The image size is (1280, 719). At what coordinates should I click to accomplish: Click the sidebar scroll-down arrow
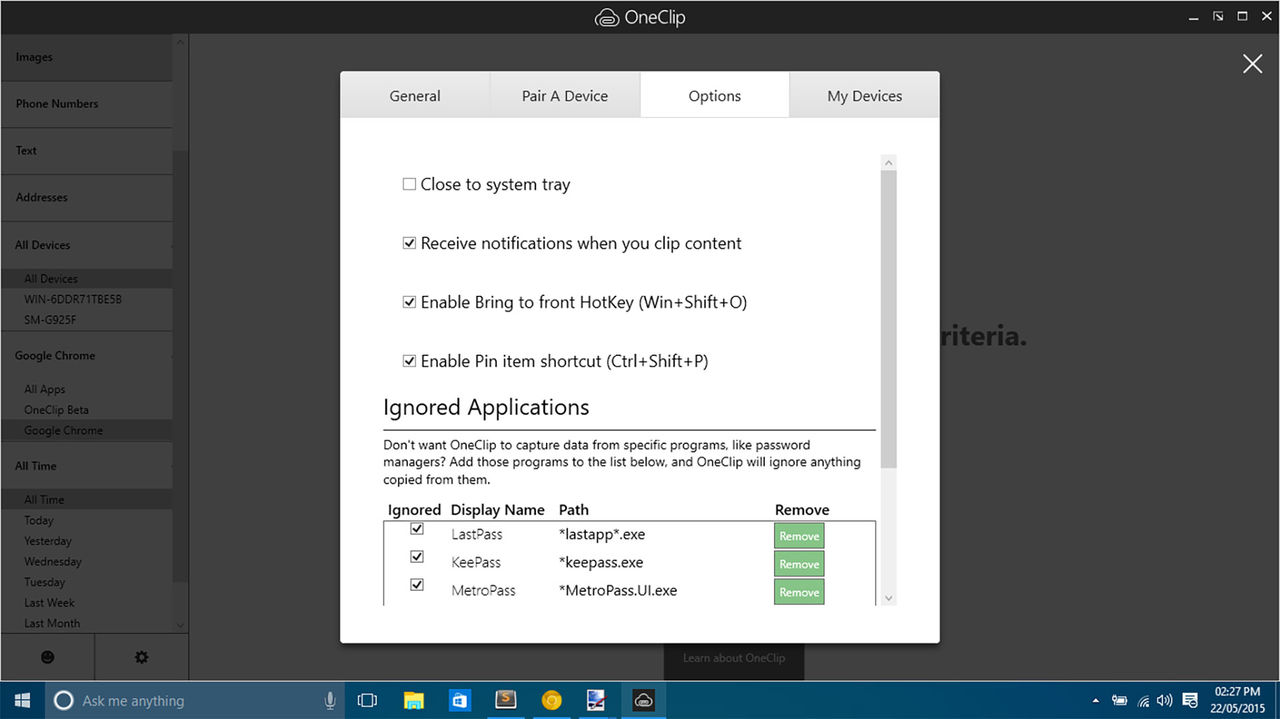point(180,625)
